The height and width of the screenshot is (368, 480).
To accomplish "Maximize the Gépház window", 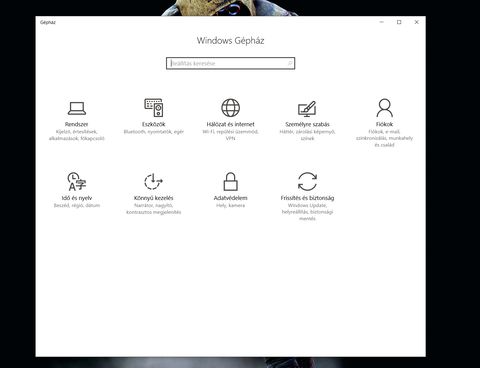I will [x=399, y=22].
